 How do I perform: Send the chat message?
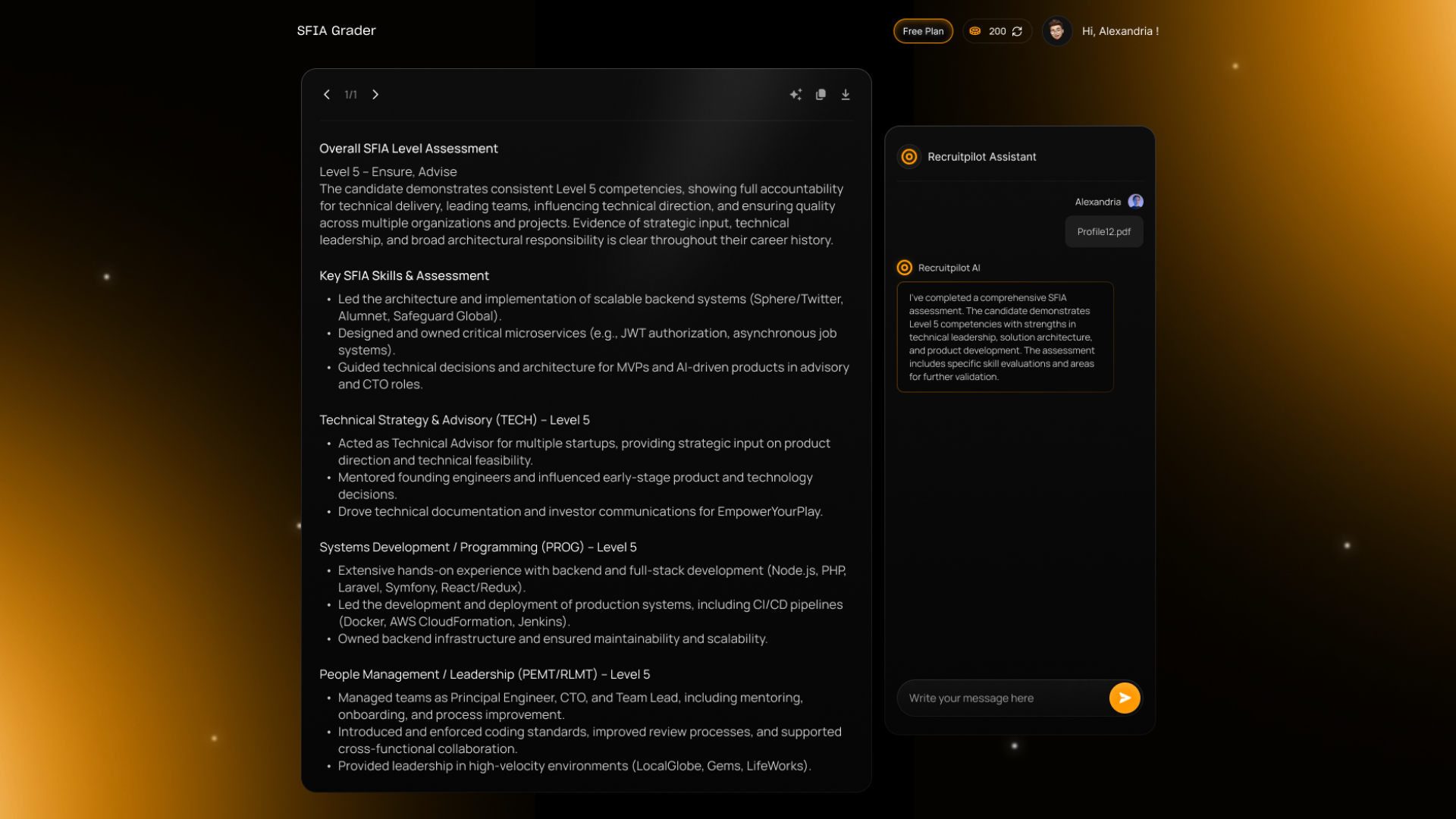click(x=1124, y=698)
